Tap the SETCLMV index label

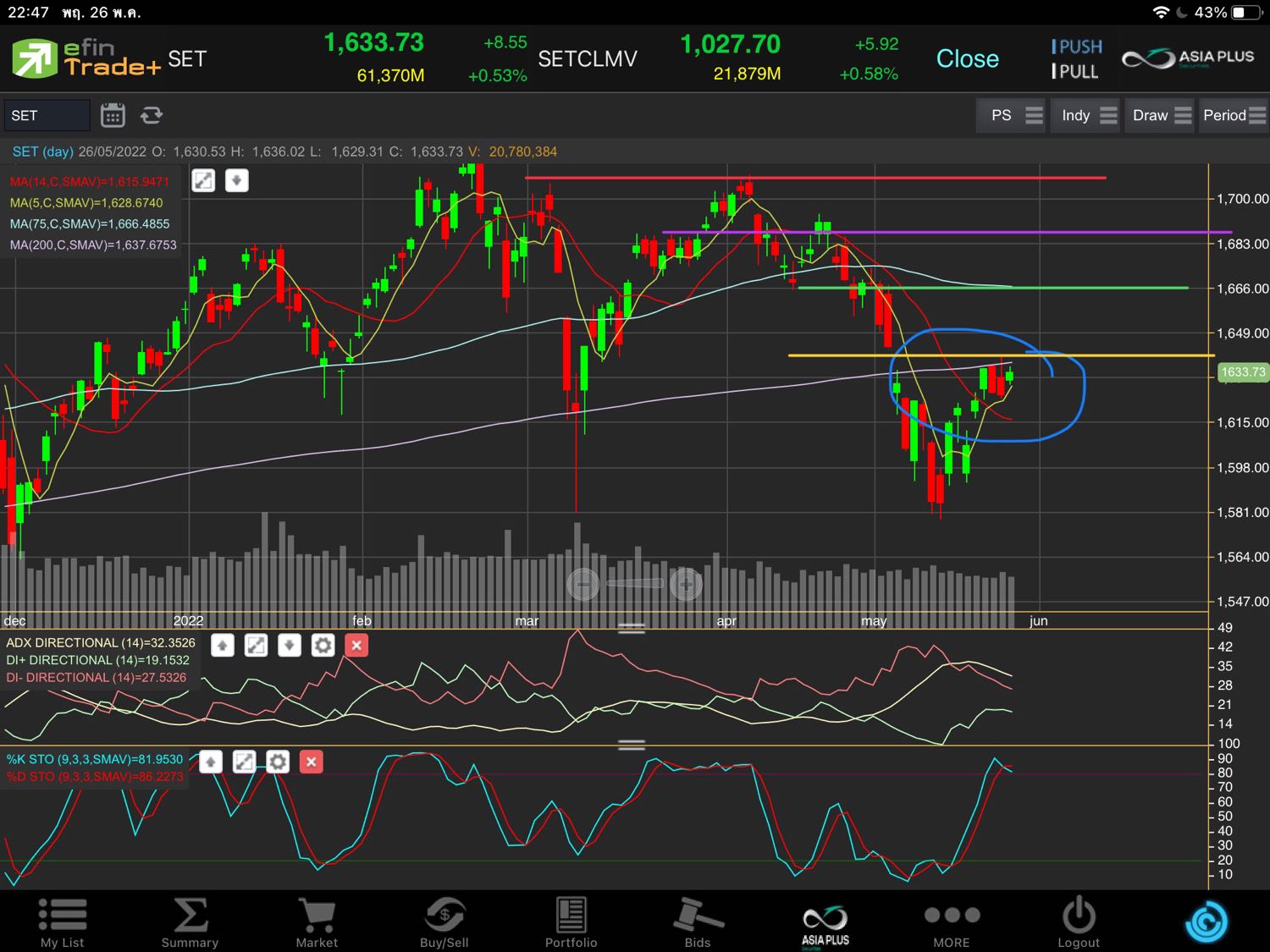point(588,58)
